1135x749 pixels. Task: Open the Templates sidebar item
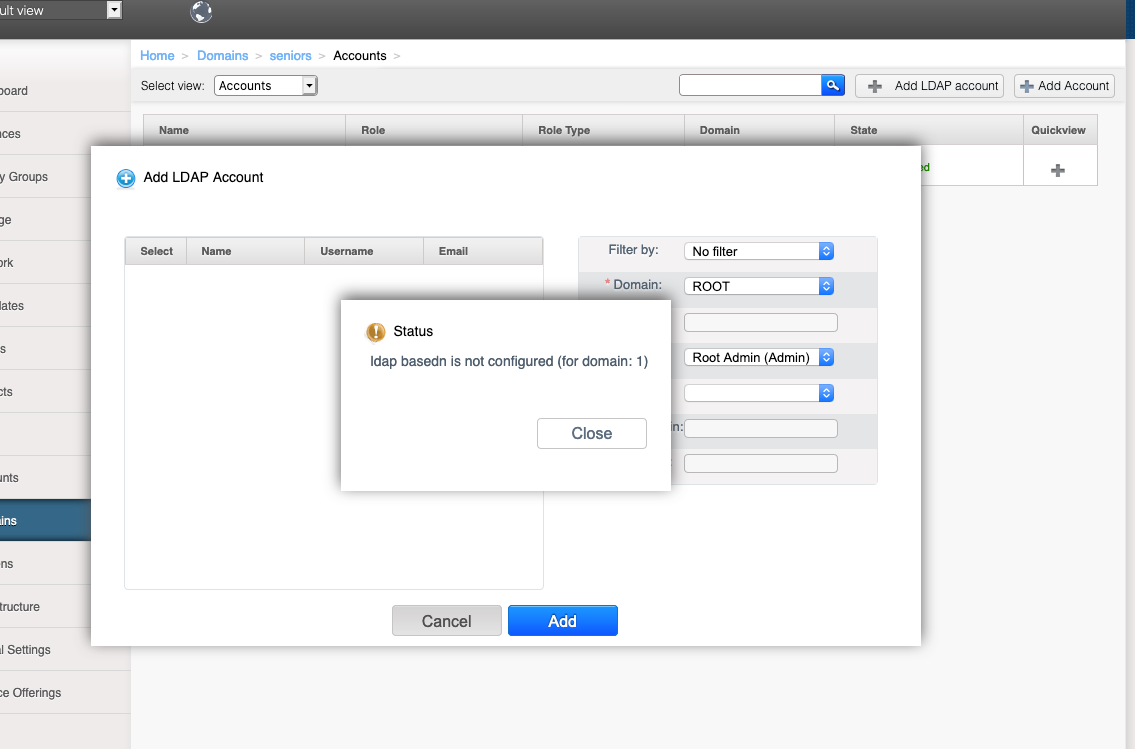pos(45,305)
